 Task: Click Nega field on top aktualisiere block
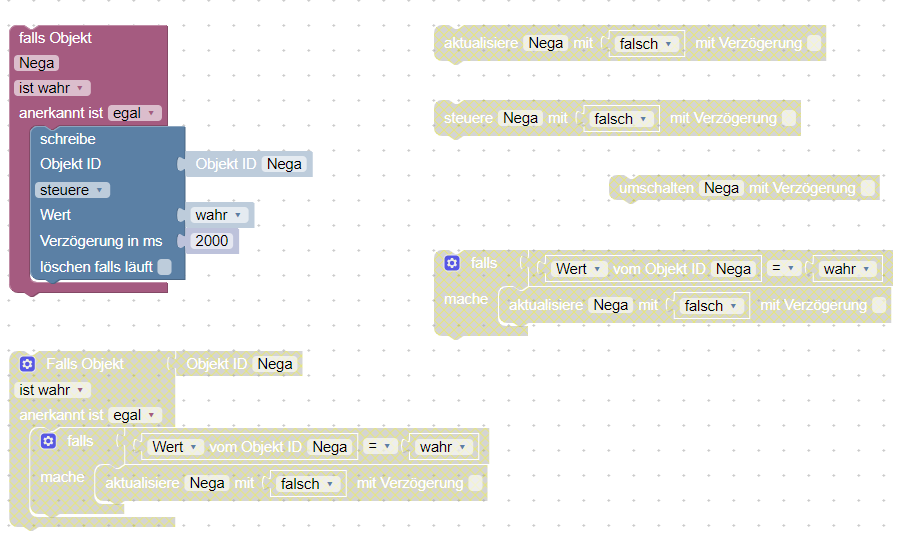click(x=545, y=43)
